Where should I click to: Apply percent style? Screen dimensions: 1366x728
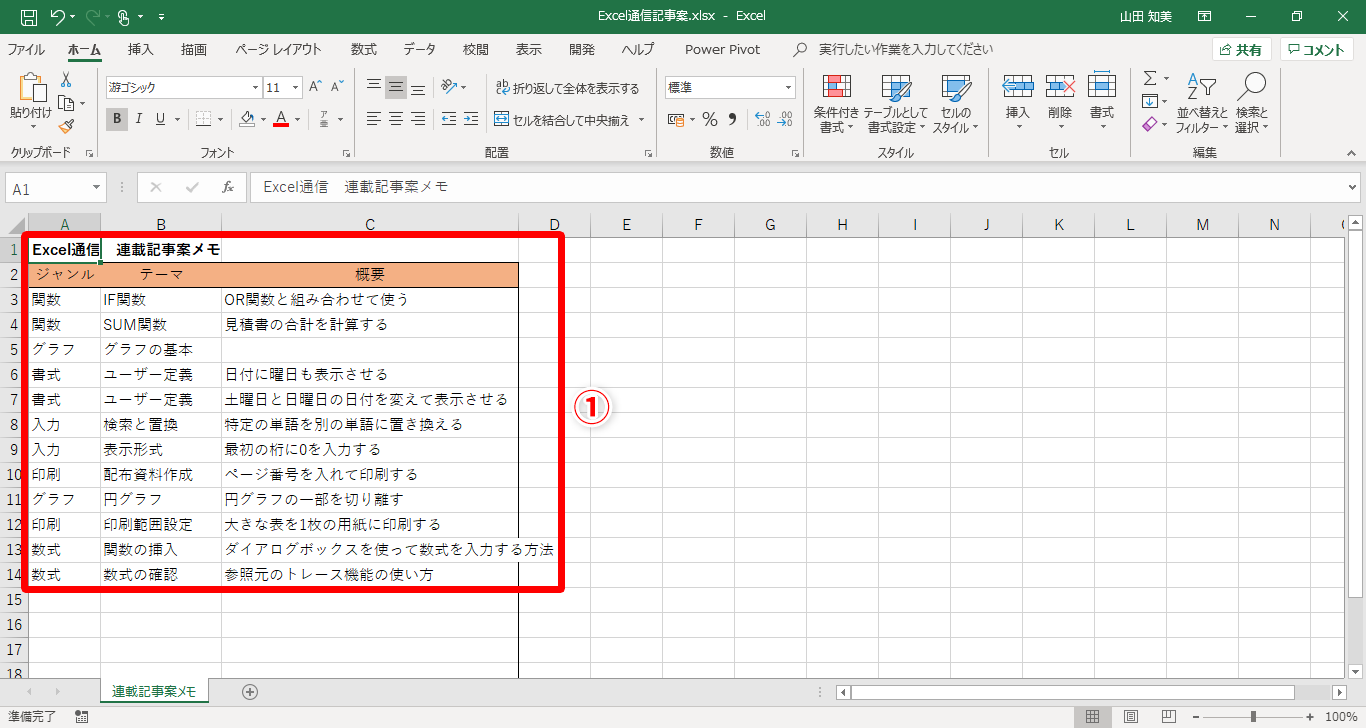click(x=710, y=120)
